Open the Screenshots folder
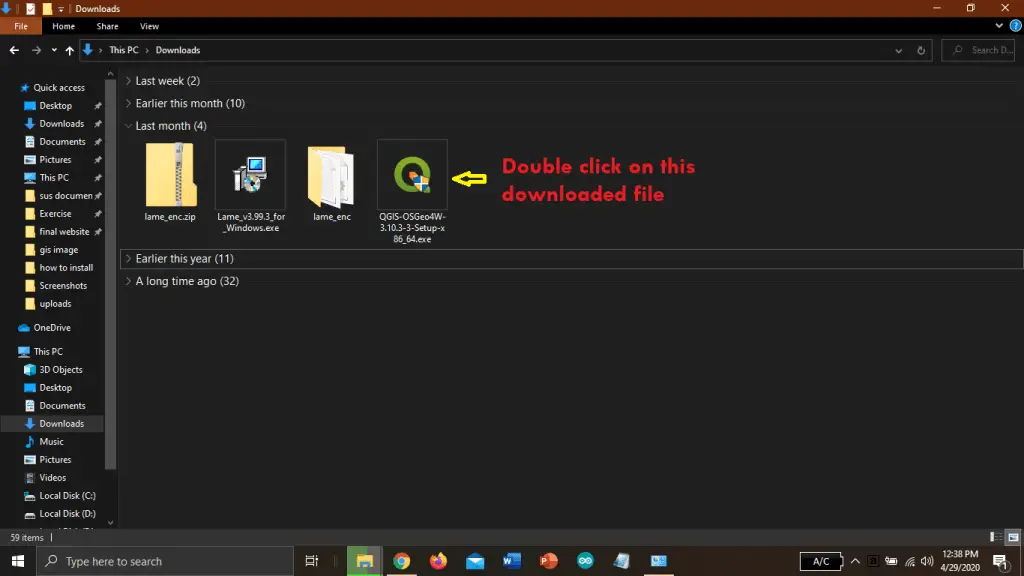1024x576 pixels. 63,285
